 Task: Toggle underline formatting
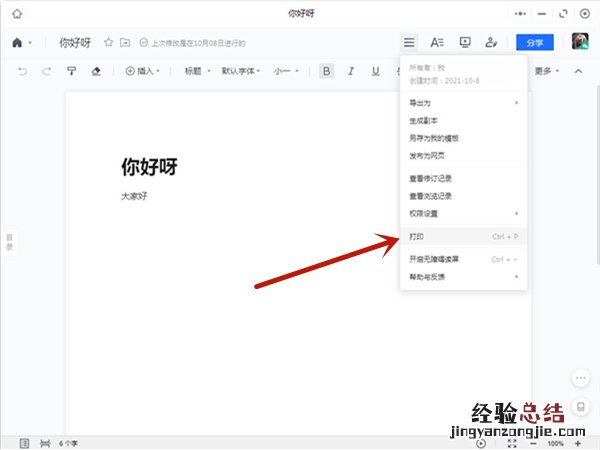375,71
